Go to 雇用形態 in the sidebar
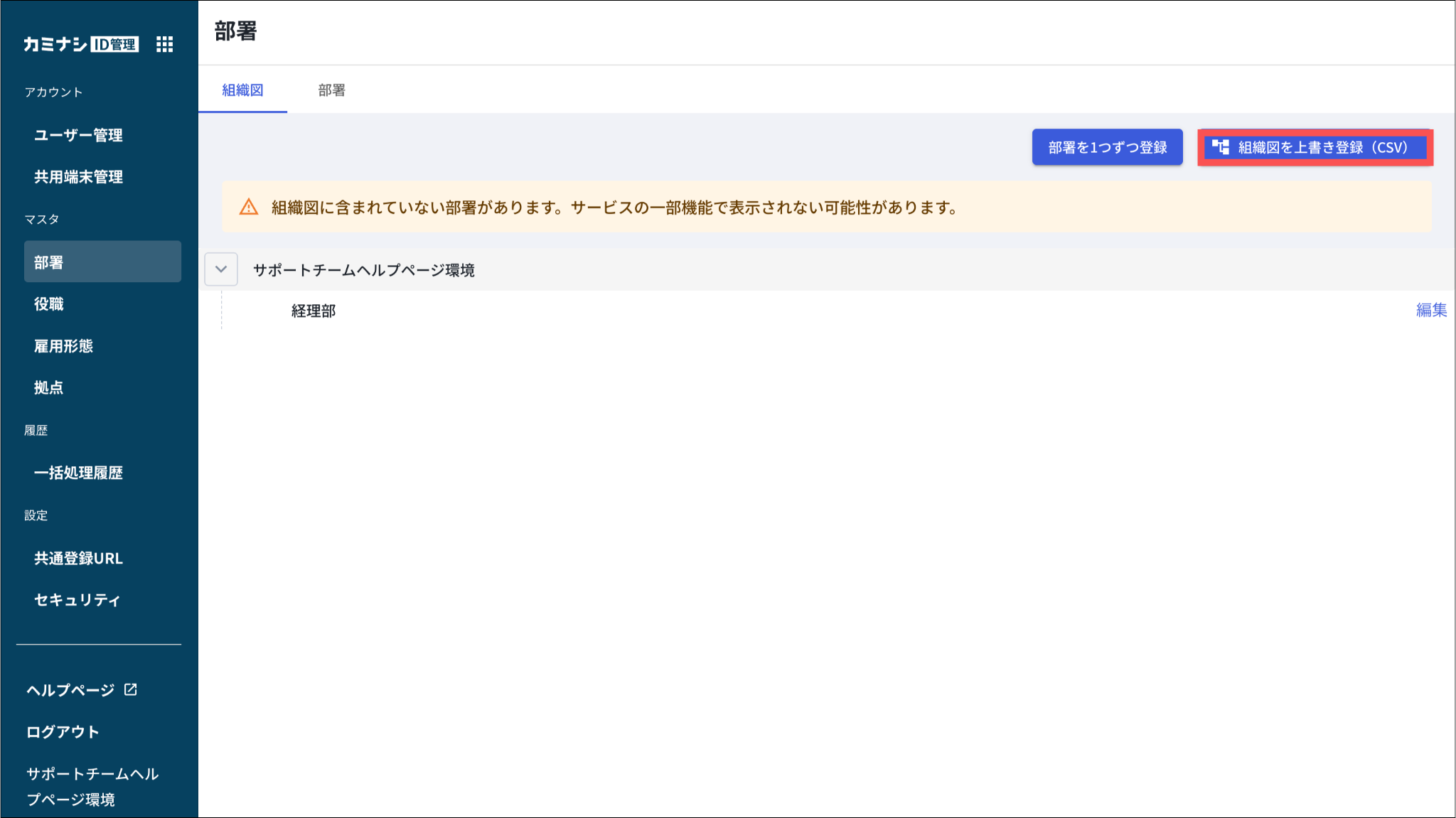Viewport: 1456px width, 818px height. tap(64, 346)
